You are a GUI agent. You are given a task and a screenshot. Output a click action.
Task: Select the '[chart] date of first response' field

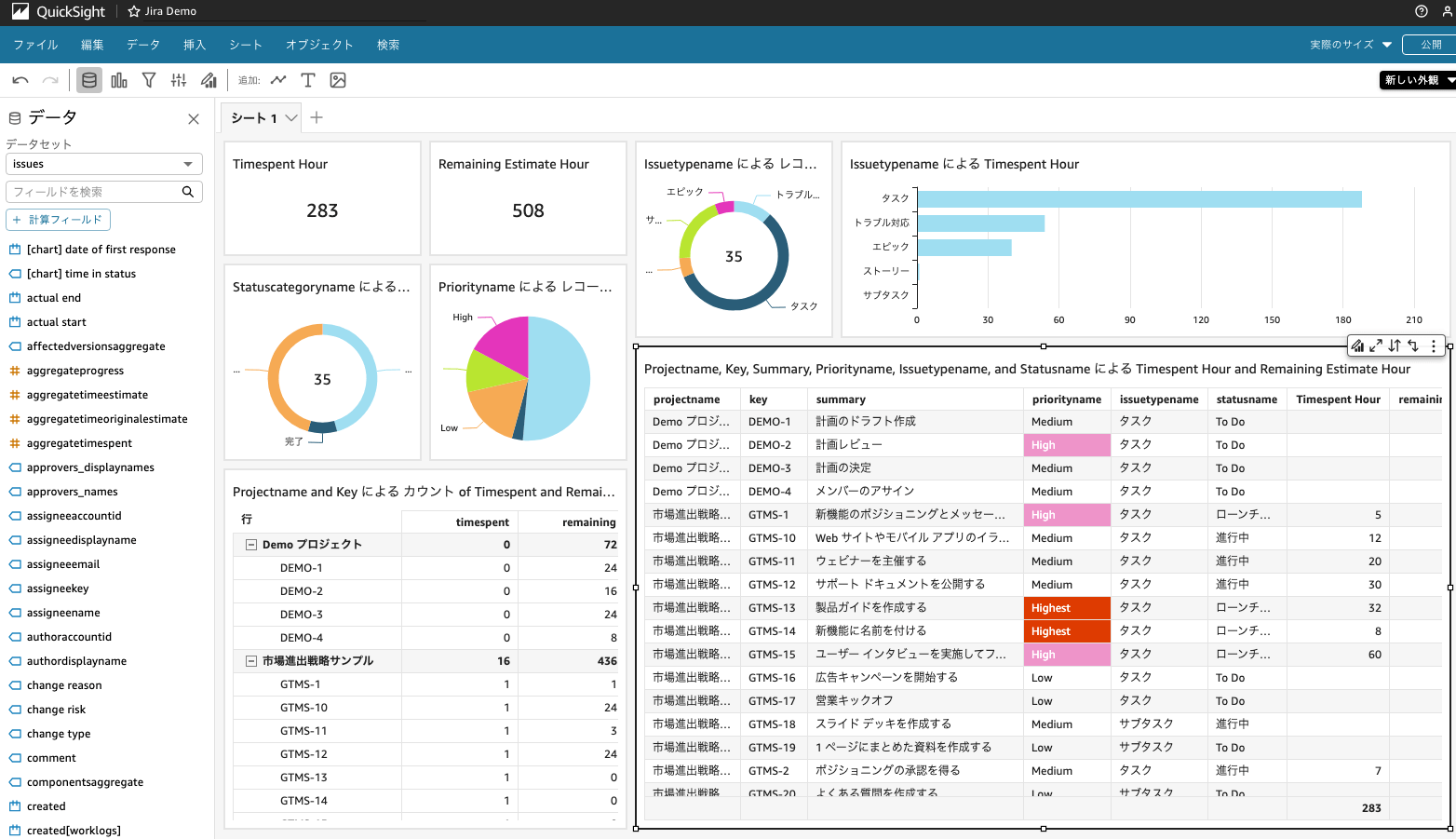[101, 250]
